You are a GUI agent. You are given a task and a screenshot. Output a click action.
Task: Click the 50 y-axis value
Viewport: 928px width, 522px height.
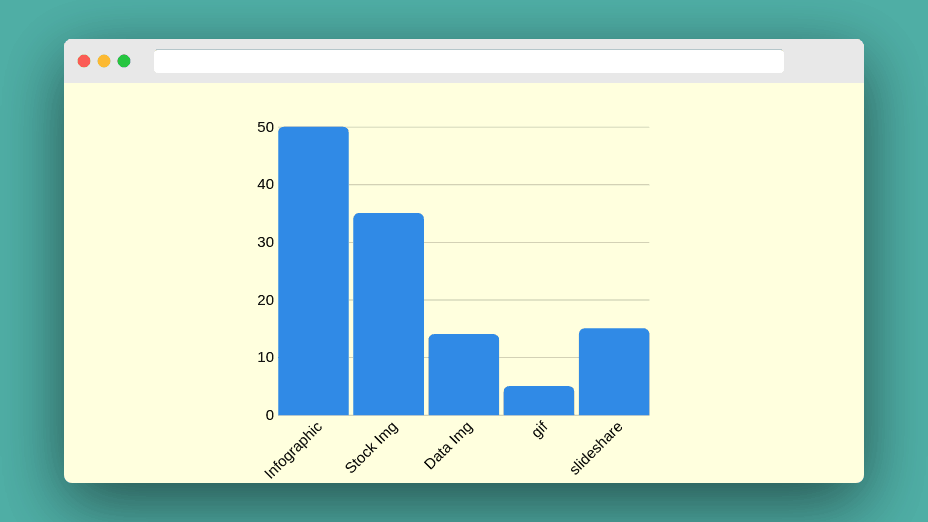pyautogui.click(x=266, y=127)
